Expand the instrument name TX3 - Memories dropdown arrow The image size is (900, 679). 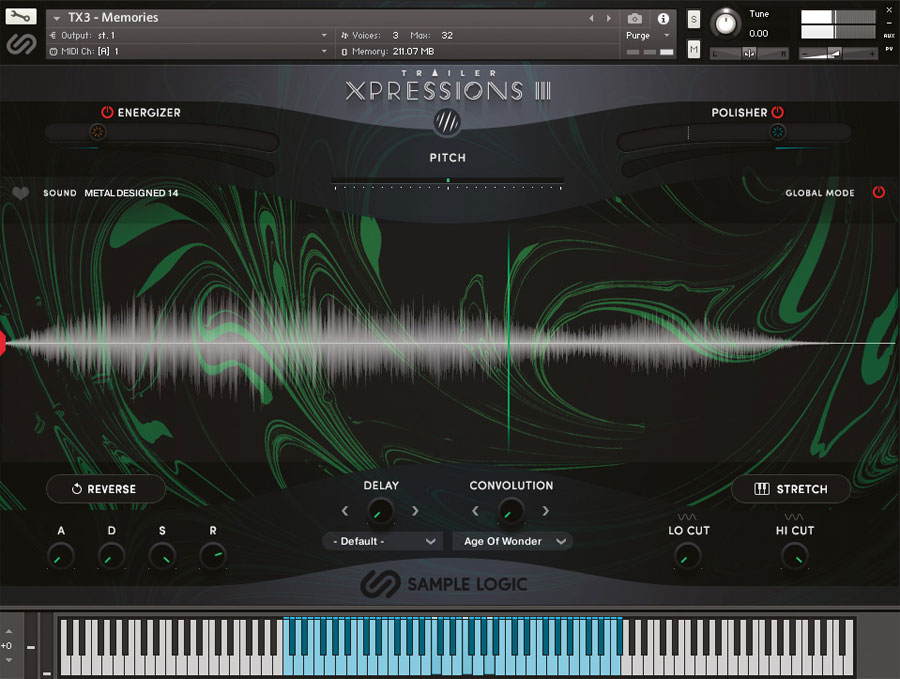click(x=57, y=18)
